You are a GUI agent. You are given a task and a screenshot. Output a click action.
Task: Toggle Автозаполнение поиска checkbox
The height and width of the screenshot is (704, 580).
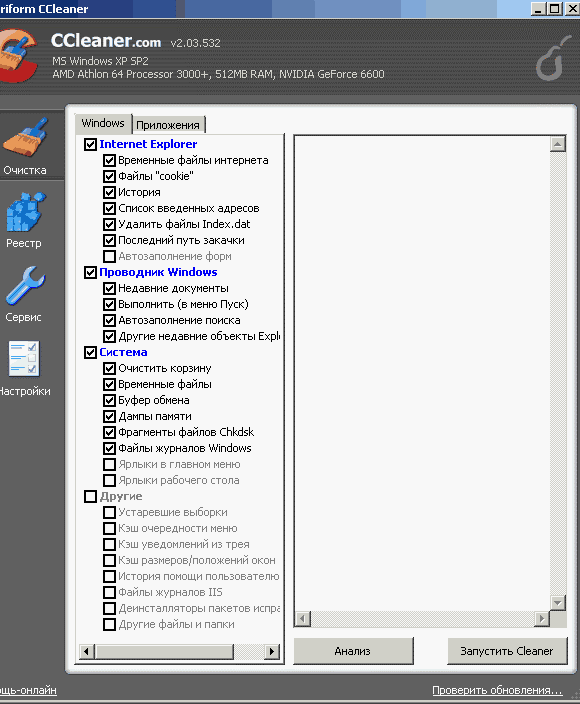point(109,320)
